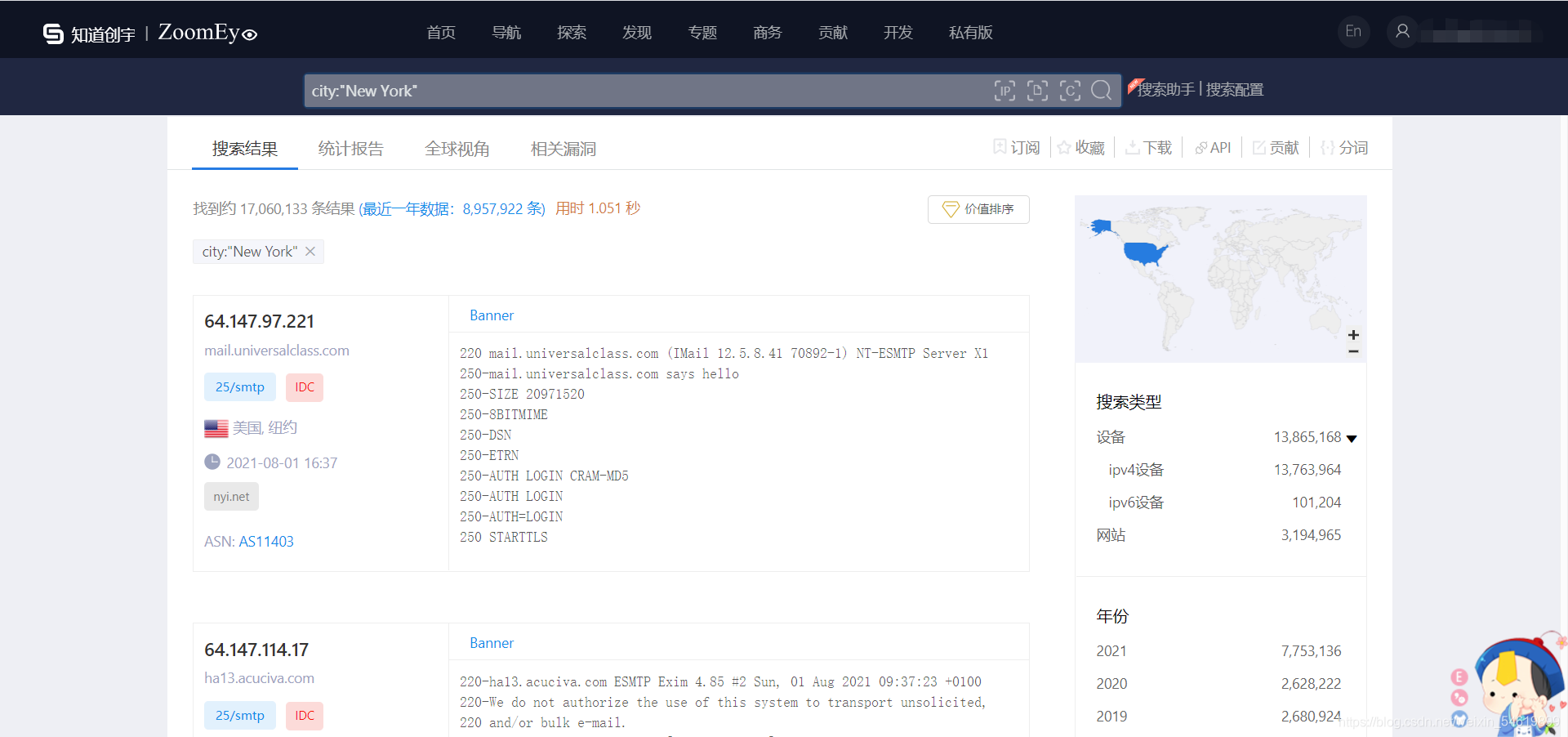Remove the city:"New York" filter tag
The image size is (1568, 737).
(x=310, y=251)
